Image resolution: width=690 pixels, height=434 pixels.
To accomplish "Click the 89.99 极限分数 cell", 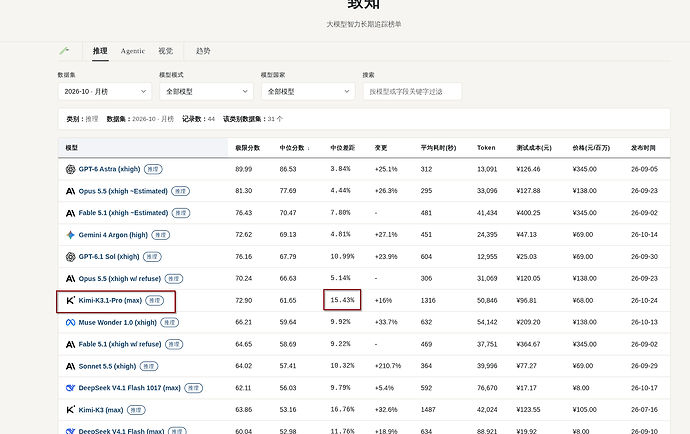I will pos(244,169).
